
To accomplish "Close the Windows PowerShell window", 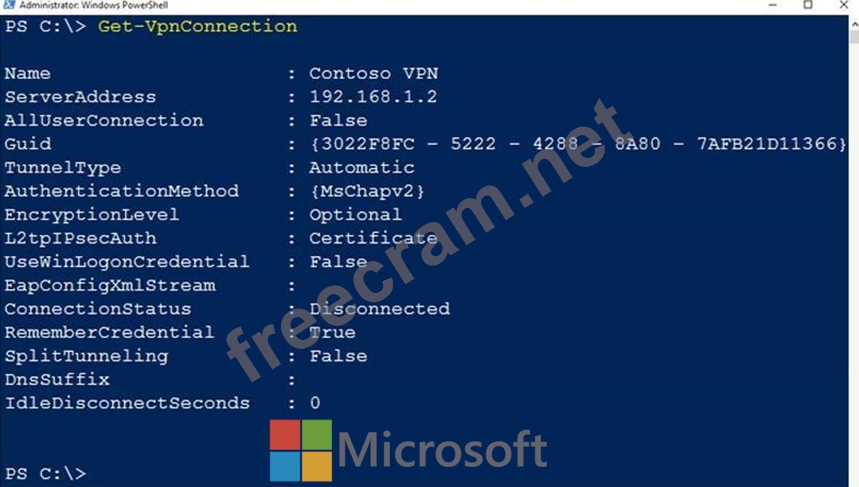I will coord(844,5).
